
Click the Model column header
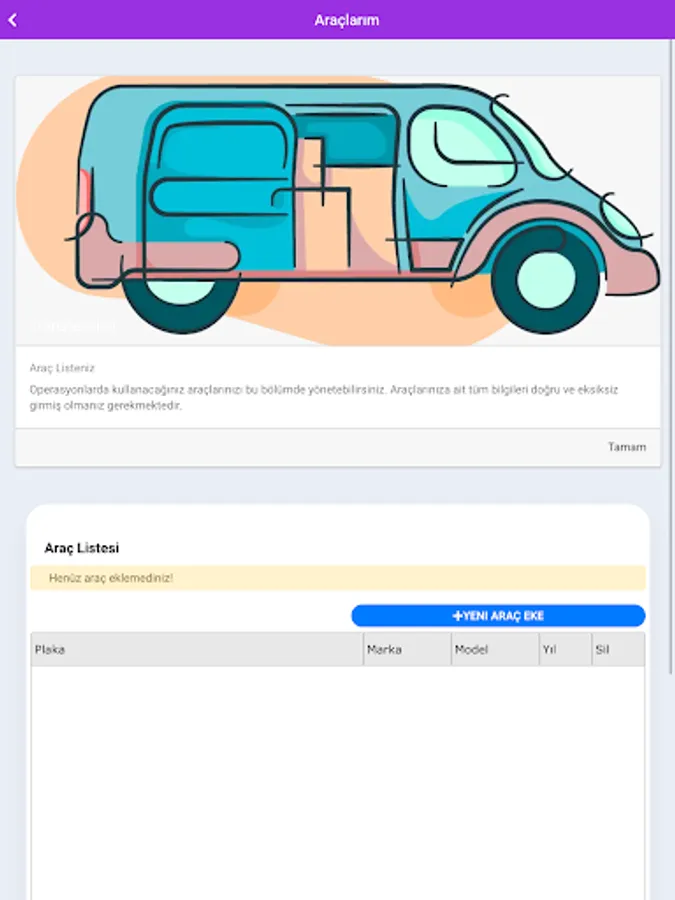(x=471, y=650)
